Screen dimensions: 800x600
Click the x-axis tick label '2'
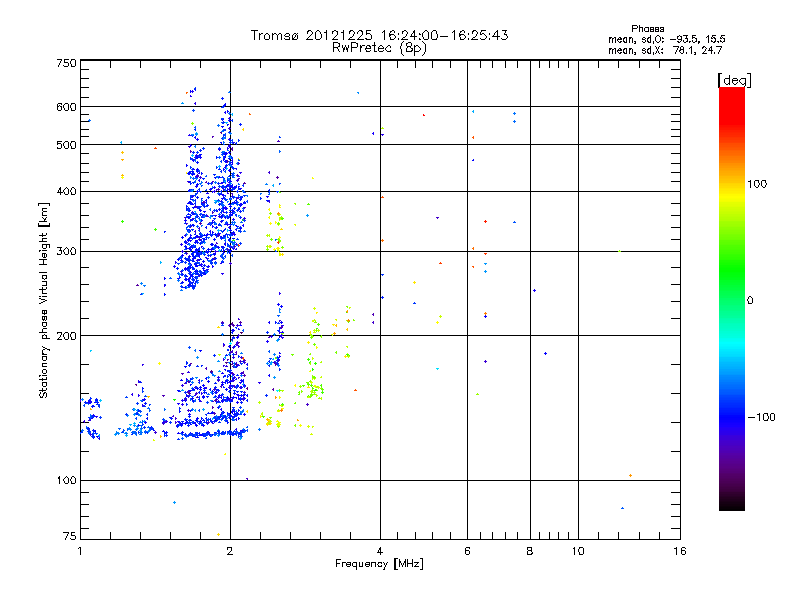coord(230,551)
